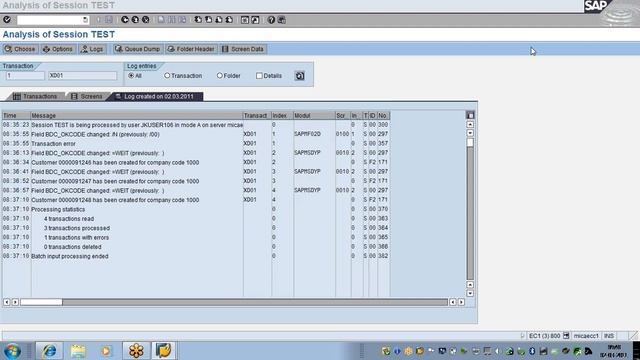Open the command field dropdown arrow
Image resolution: width=640 pixels, height=360 pixels.
pyautogui.click(x=85, y=20)
